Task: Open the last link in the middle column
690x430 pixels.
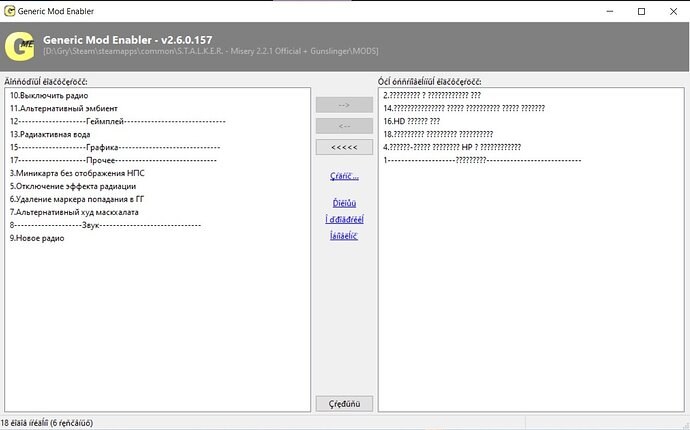Action: 344,235
